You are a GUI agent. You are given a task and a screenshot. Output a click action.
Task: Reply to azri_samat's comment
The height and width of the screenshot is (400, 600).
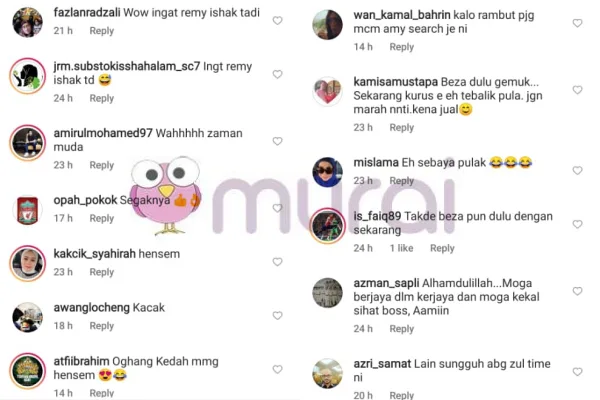pyautogui.click(x=402, y=395)
